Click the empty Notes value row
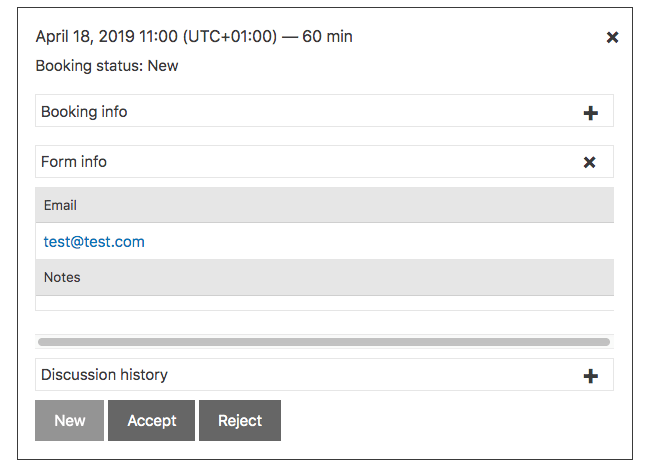The height and width of the screenshot is (474, 647). 323,303
